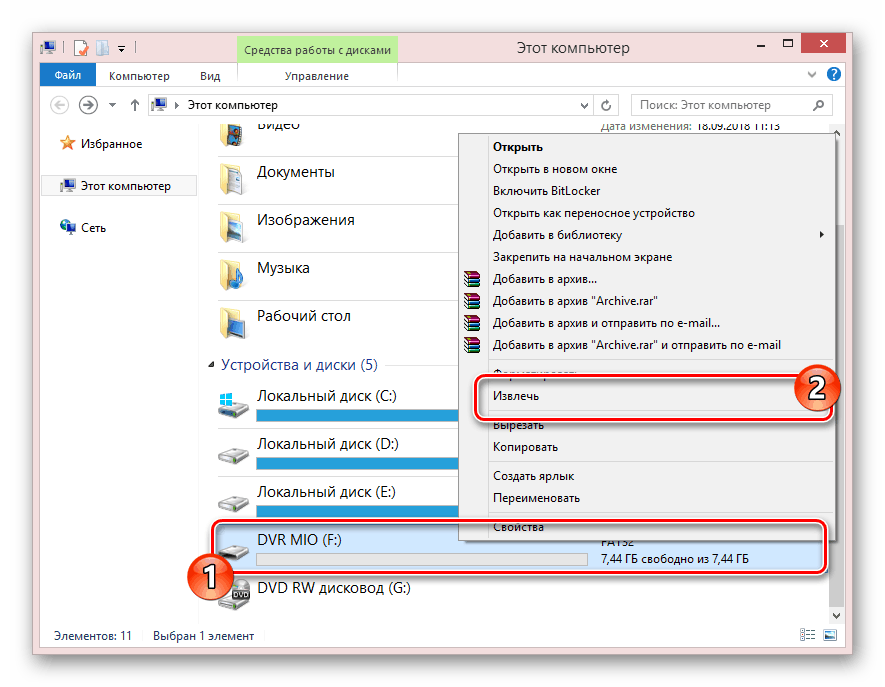The image size is (885, 687).
Task: Open the Файл menu button
Action: 68,76
